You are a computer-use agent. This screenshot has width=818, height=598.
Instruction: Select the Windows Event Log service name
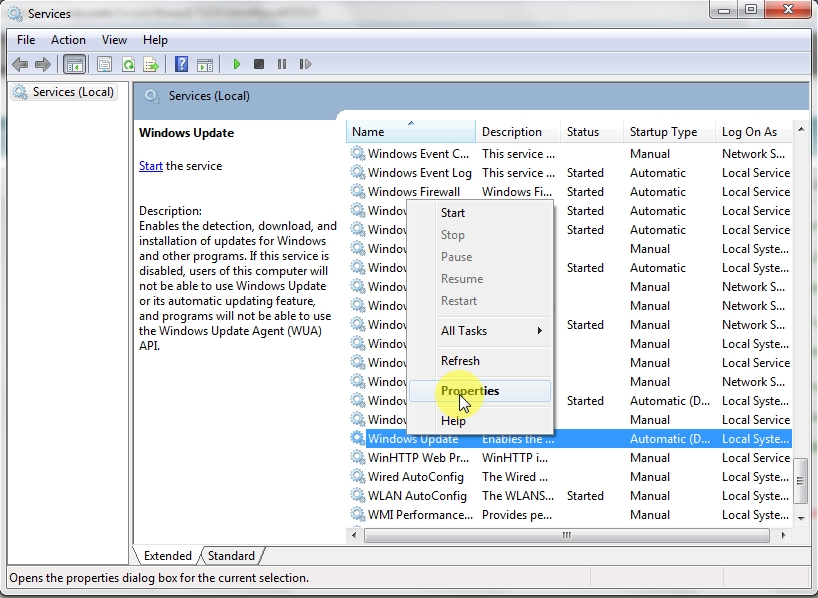coord(419,173)
